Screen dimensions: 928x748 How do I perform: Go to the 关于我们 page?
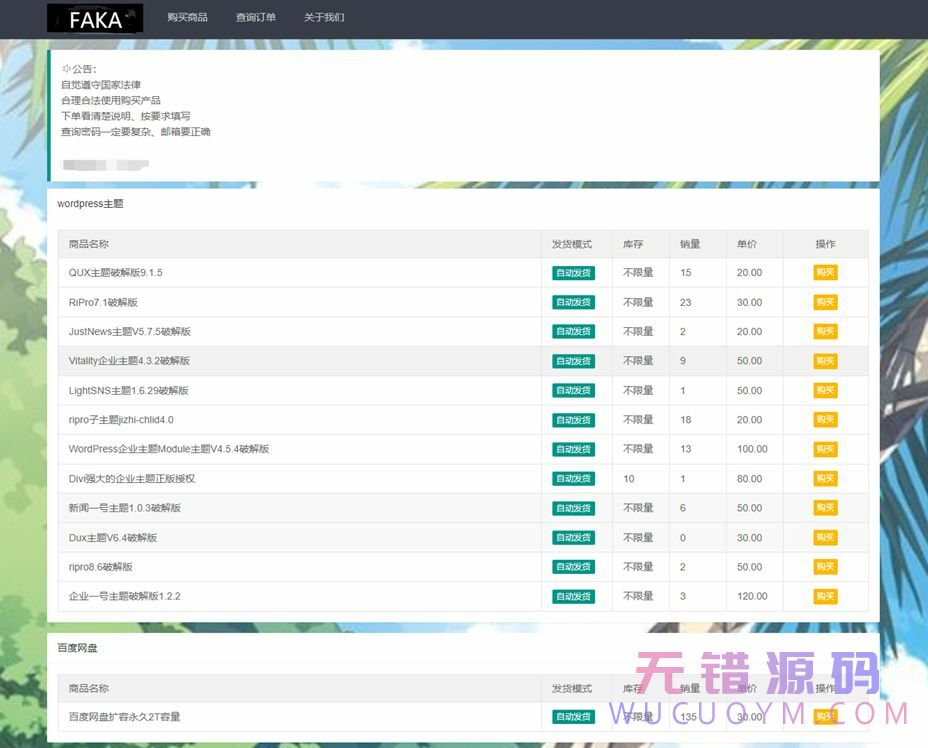tap(324, 18)
